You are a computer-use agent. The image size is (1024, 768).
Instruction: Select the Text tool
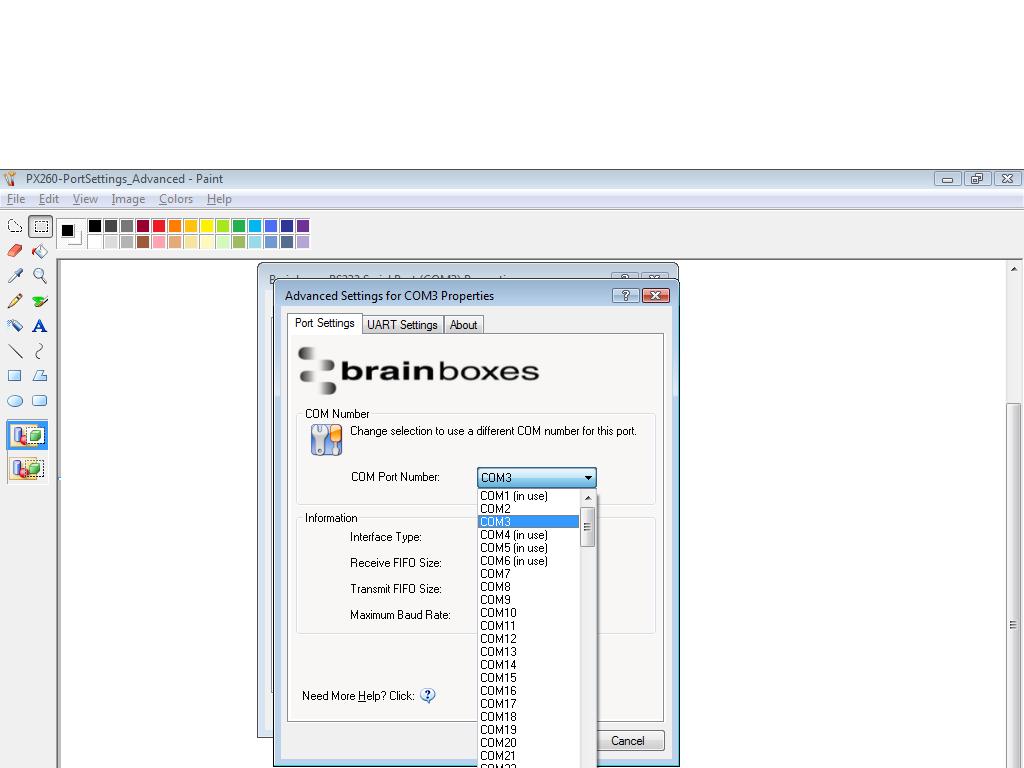[x=40, y=325]
